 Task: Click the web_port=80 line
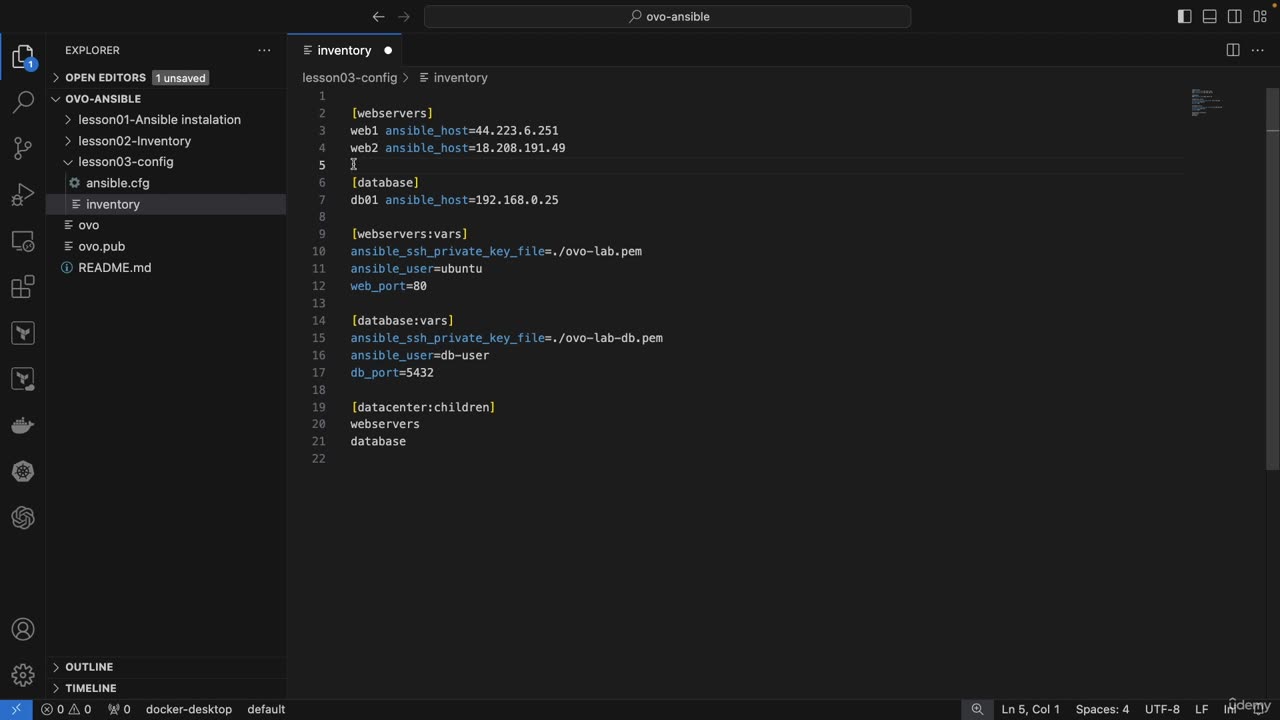(388, 286)
